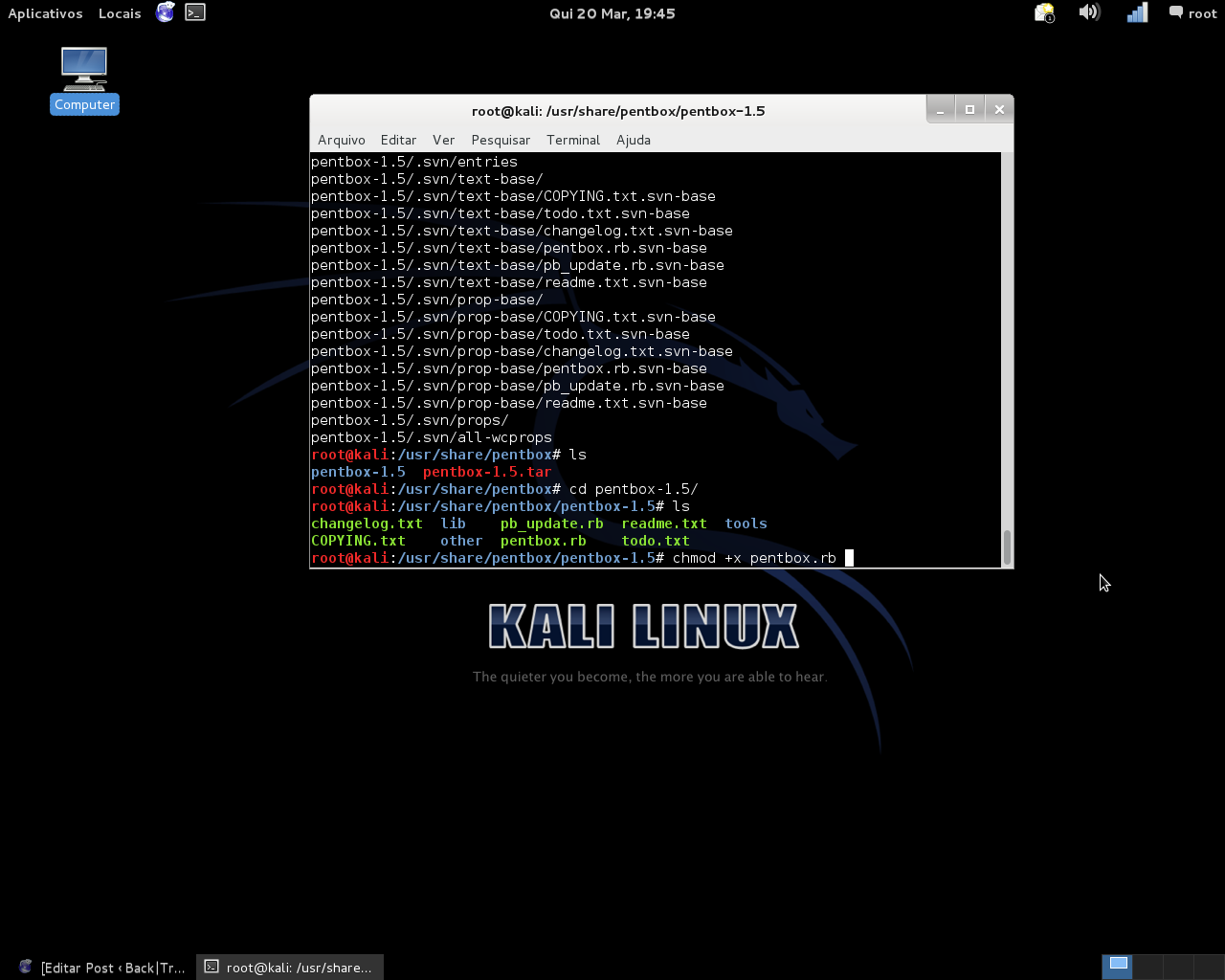1225x980 pixels.
Task: Open the root user menu
Action: (x=1192, y=13)
